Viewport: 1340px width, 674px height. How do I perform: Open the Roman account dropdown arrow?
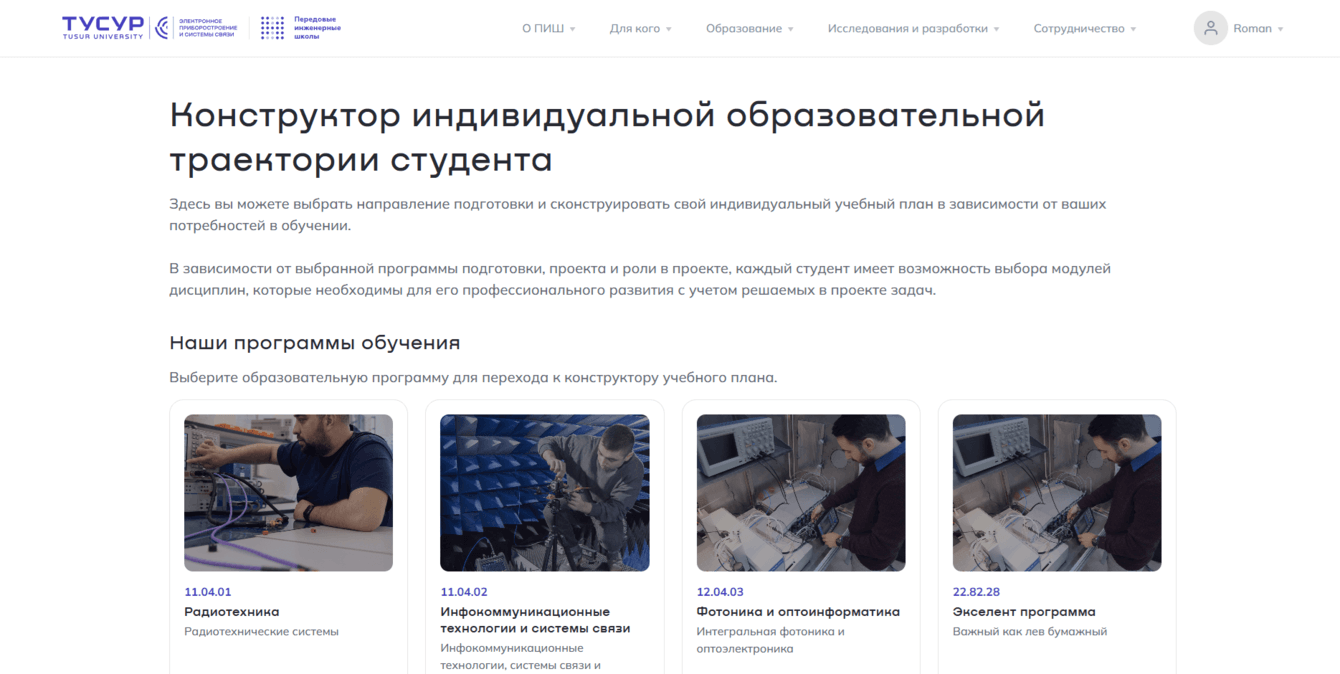click(x=1281, y=29)
